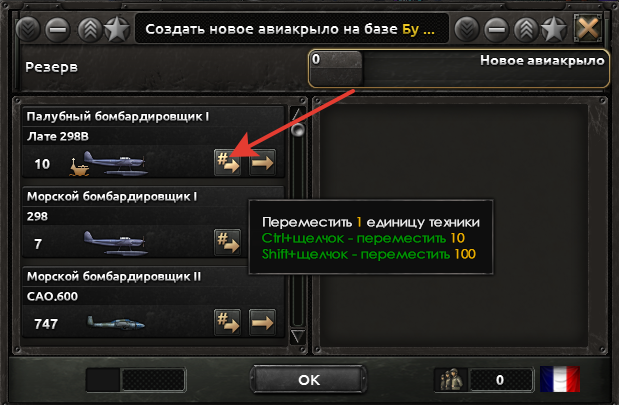The image size is (619, 405).
Task: Click the reserve list scroll knob
Action: (x=298, y=129)
